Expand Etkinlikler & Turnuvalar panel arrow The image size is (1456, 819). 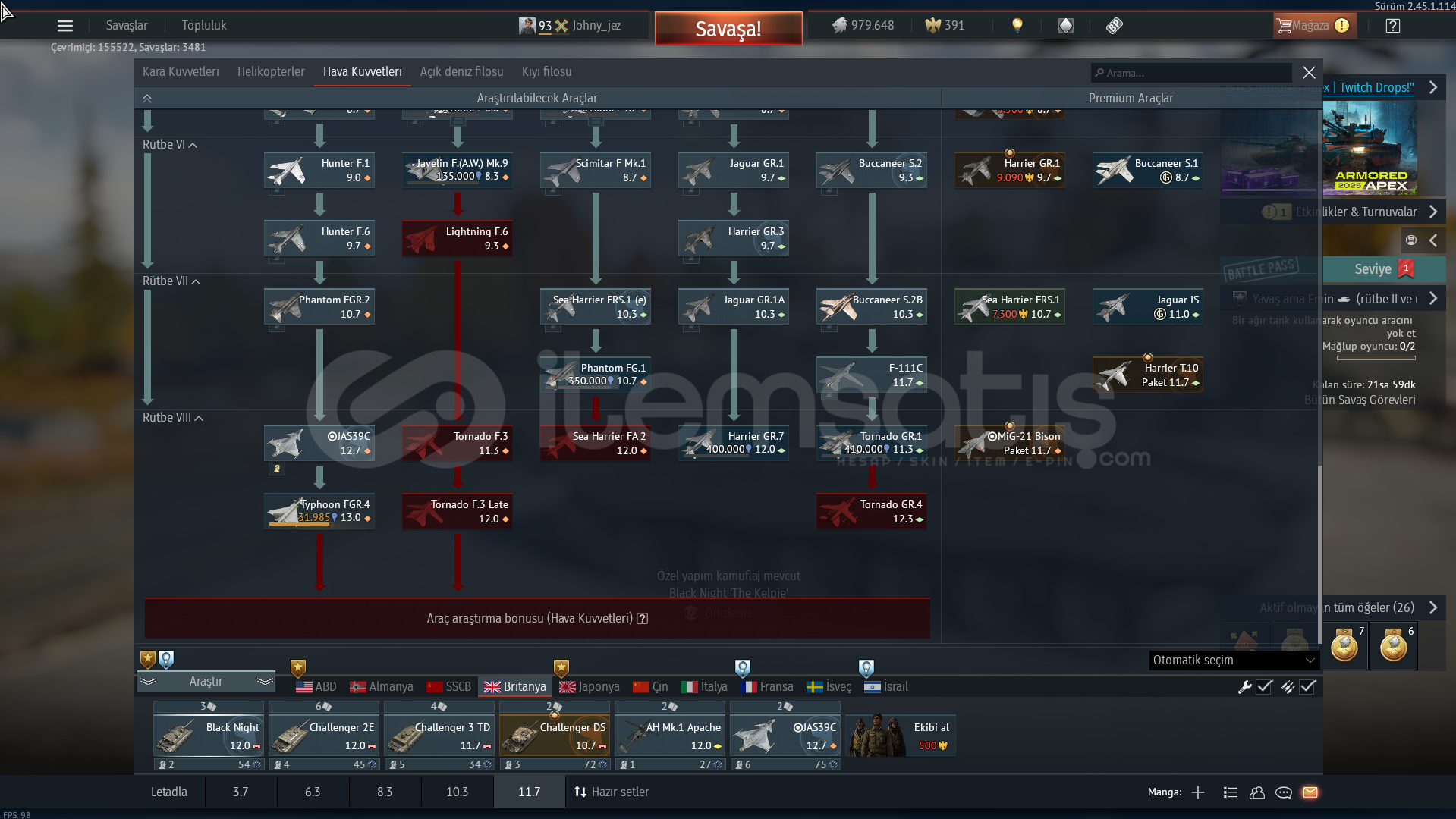click(x=1433, y=212)
